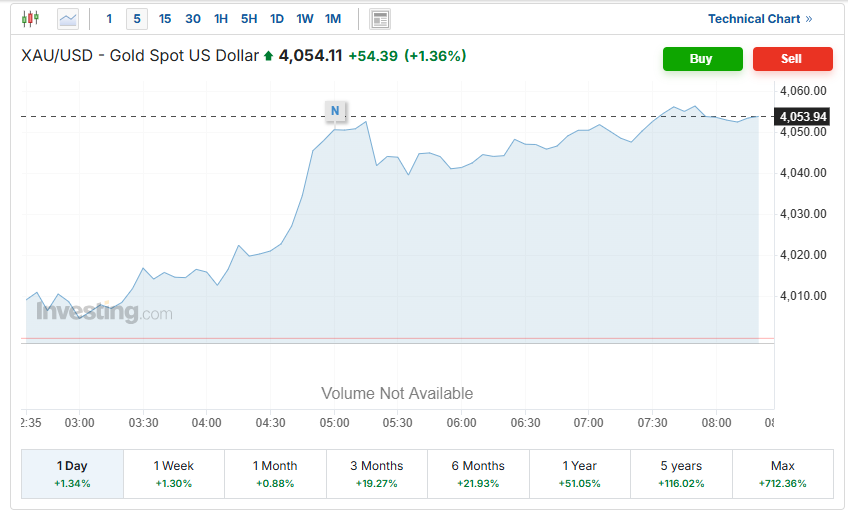Click the green up-arrow price indicator
Viewport: 848px width, 513px height.
coord(268,57)
